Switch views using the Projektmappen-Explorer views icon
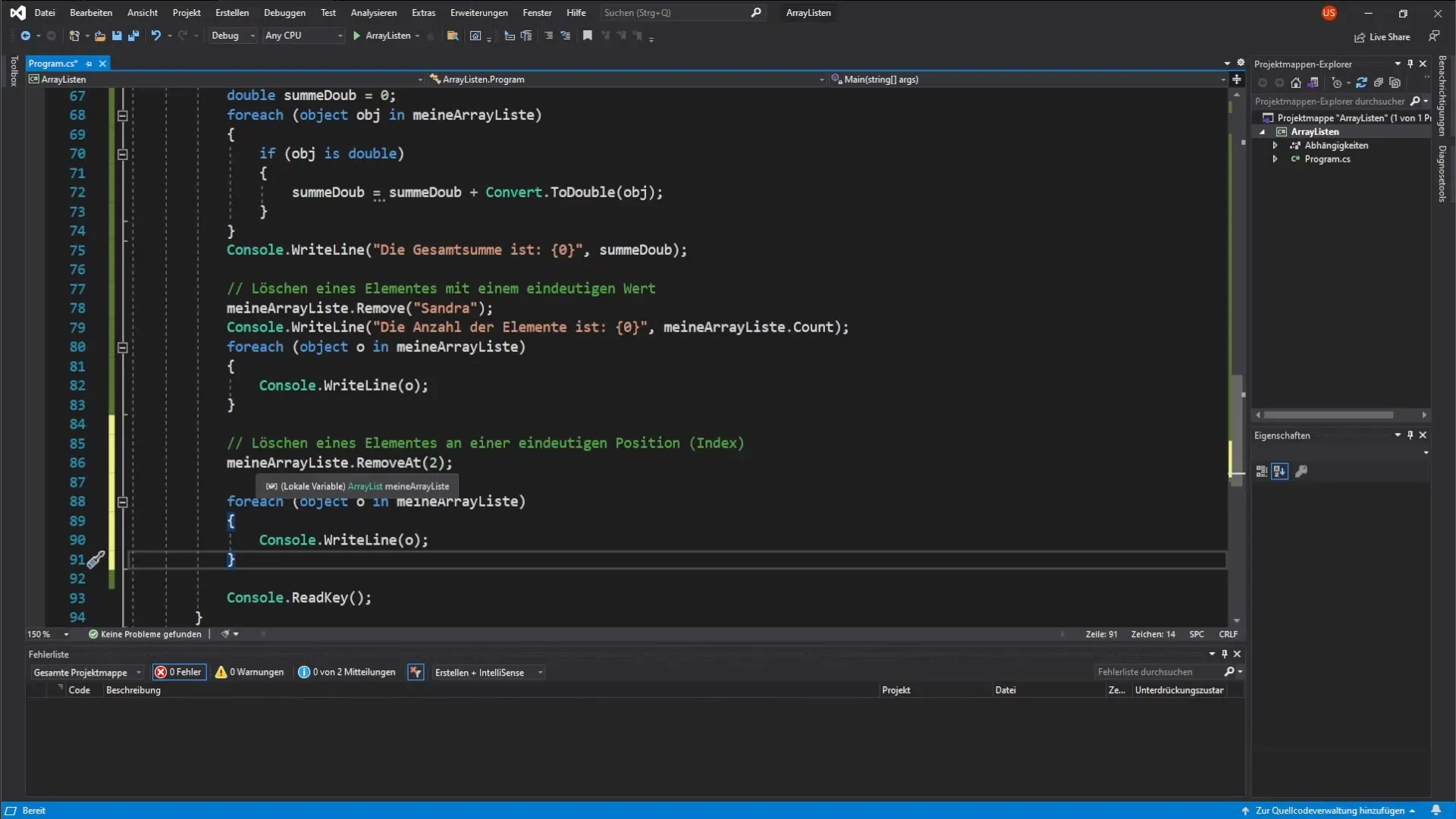1456x819 pixels. (x=1313, y=83)
